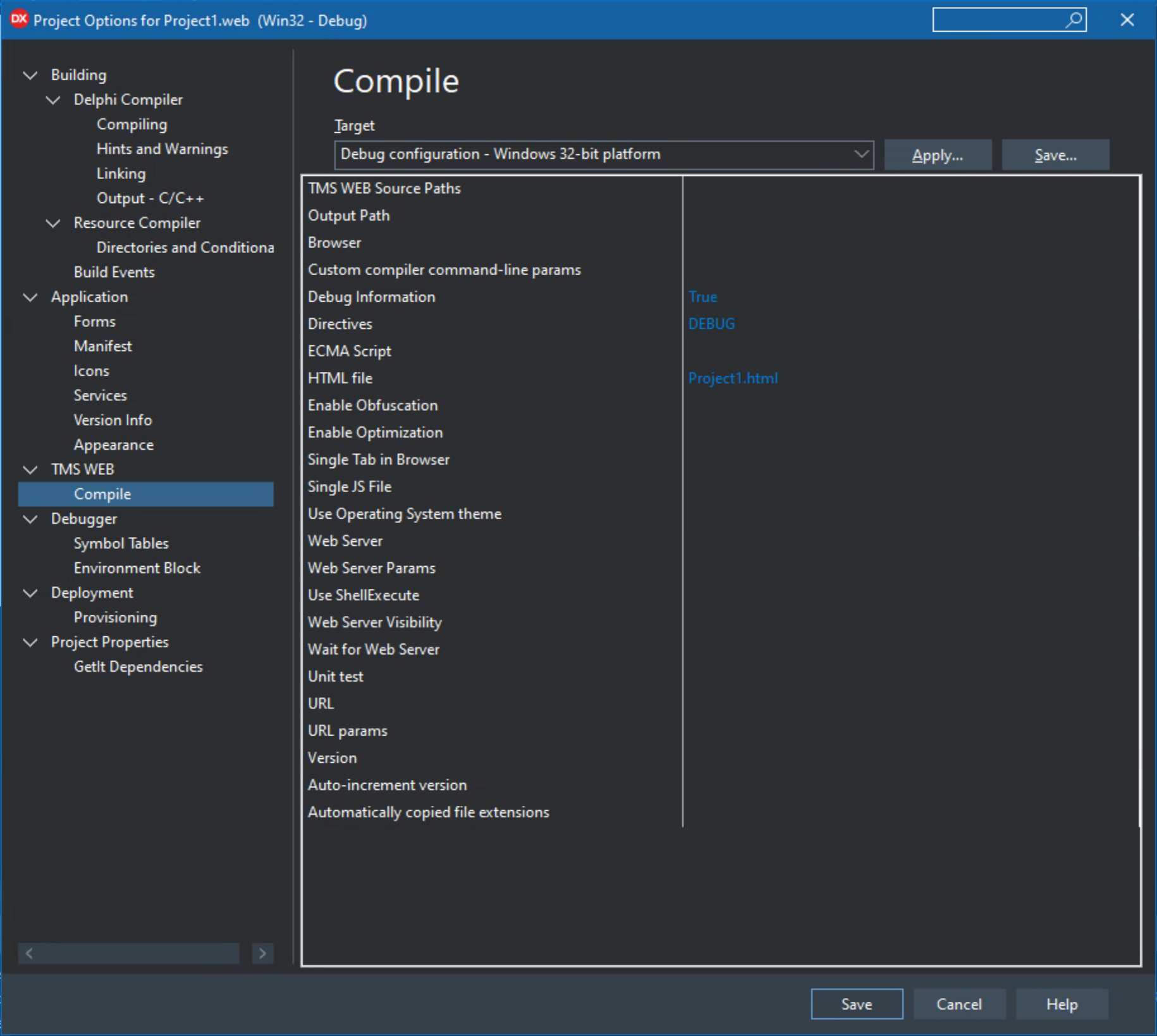Image resolution: width=1157 pixels, height=1036 pixels.
Task: Cancel the Project Options dialog
Action: [x=959, y=1004]
